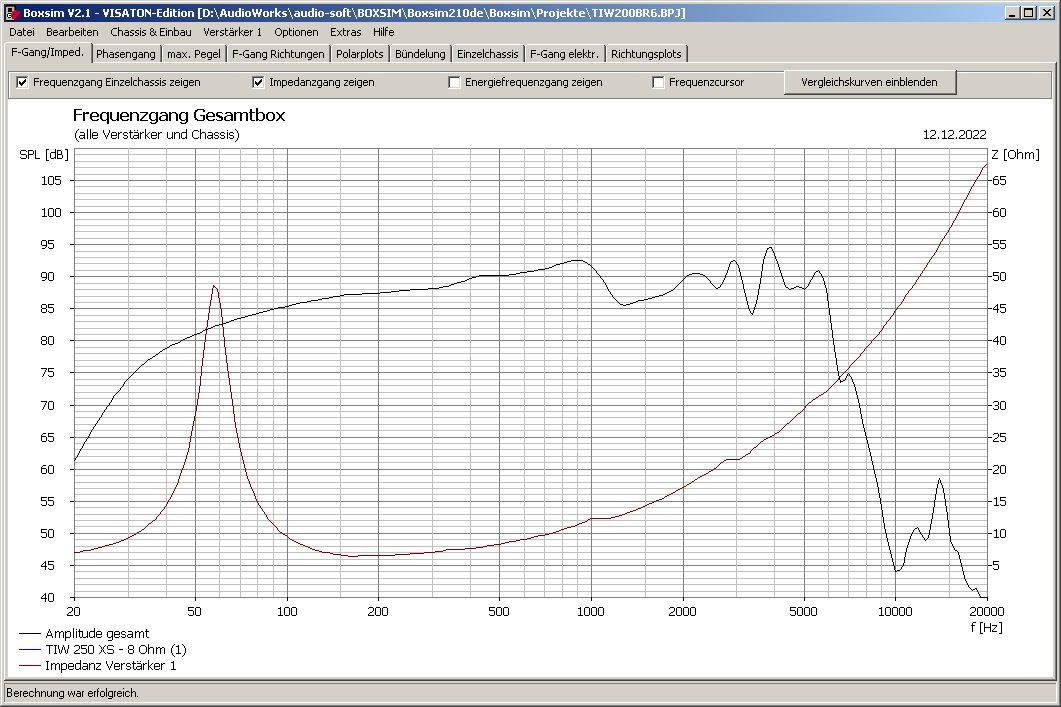Turn on the Frequenzcursor checkbox
The width and height of the screenshot is (1061, 707).
(659, 82)
